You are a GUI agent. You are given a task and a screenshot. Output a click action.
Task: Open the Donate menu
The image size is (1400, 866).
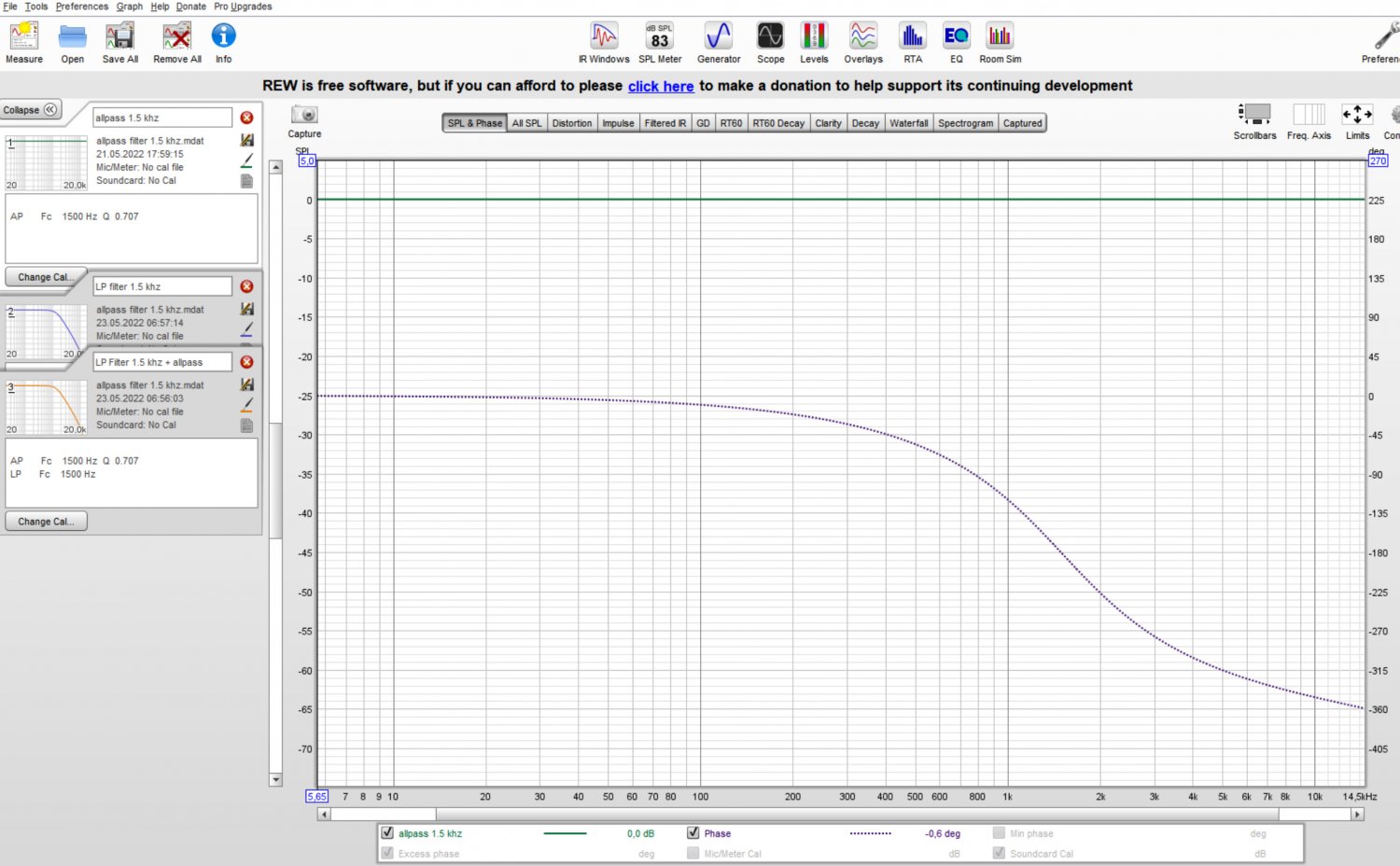(191, 7)
